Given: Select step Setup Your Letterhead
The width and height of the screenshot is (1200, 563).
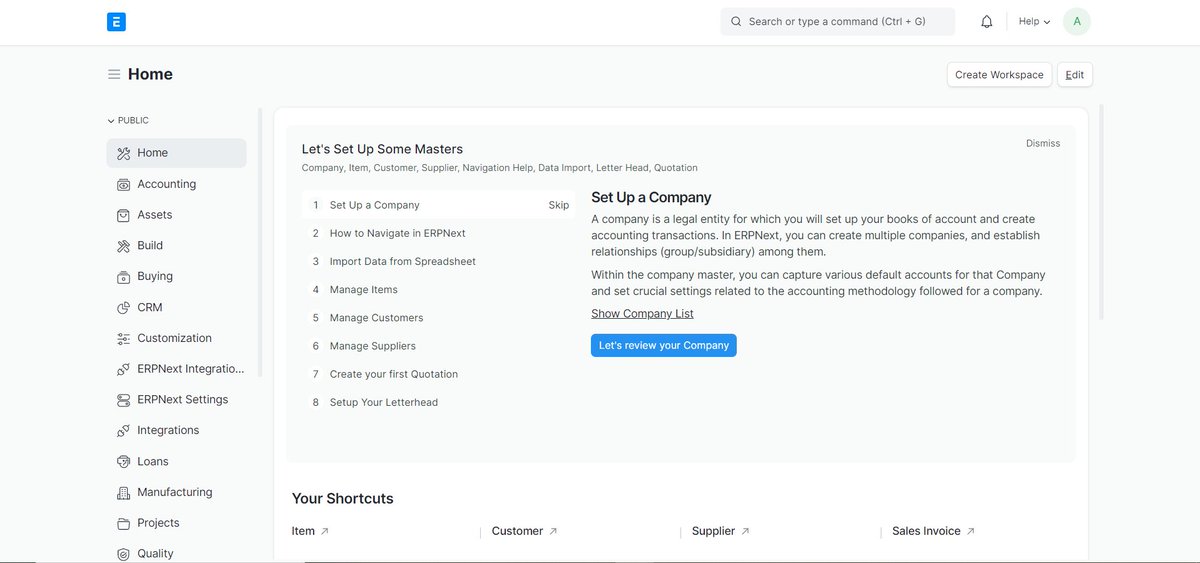Looking at the screenshot, I should 438,402.
